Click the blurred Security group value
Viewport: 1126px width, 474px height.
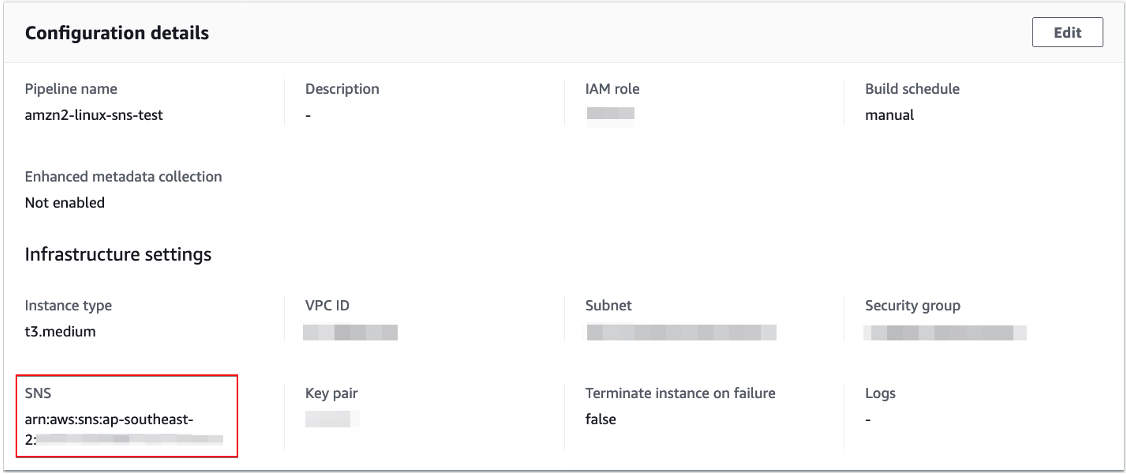click(x=946, y=332)
